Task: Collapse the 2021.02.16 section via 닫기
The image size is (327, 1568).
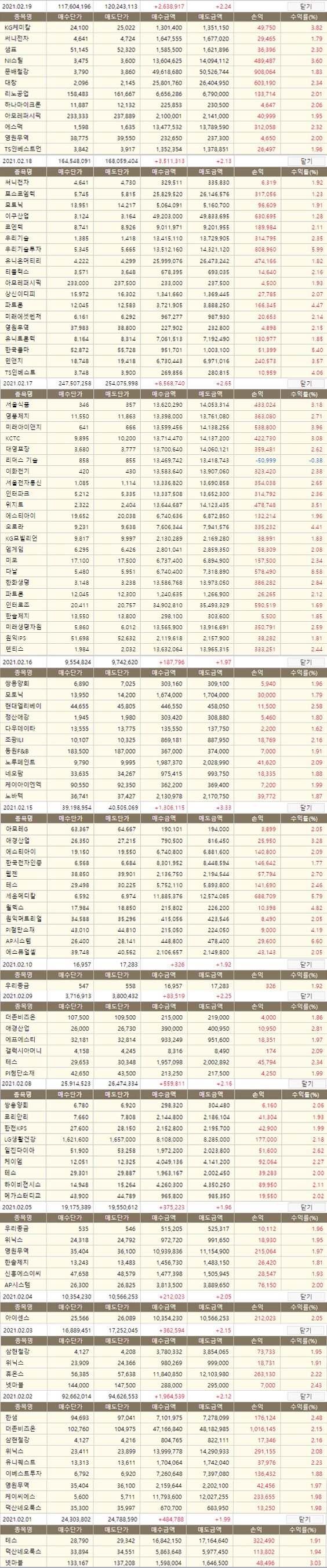Action: (306, 662)
